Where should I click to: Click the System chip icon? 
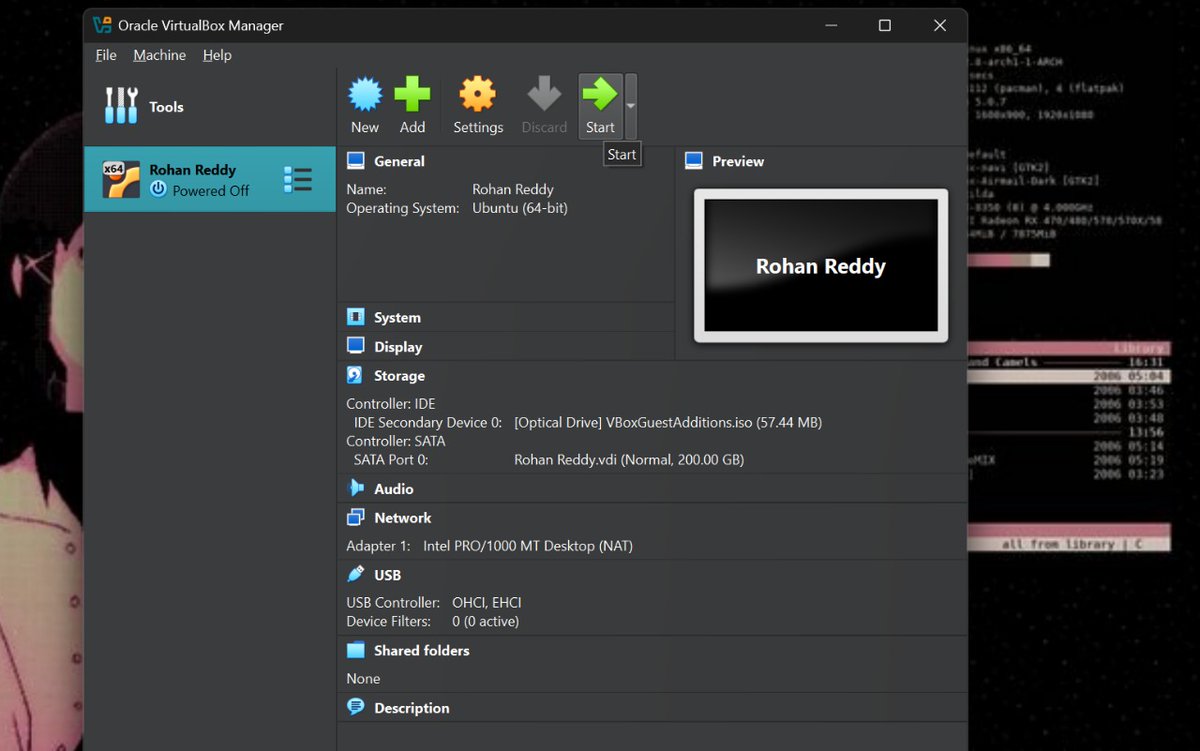pos(356,317)
